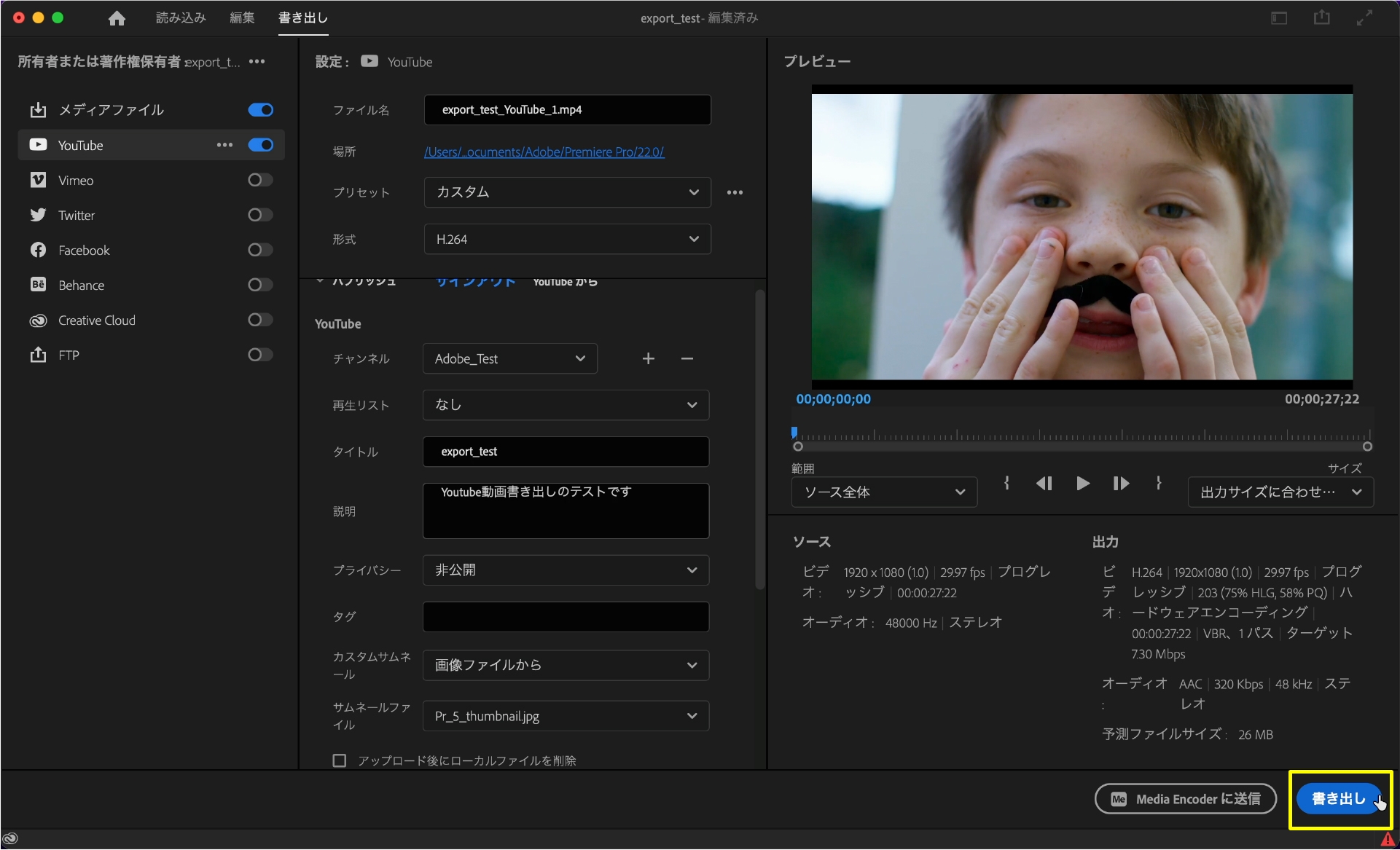The height and width of the screenshot is (850, 1400).
Task: Step back one frame in preview
Action: click(1044, 484)
